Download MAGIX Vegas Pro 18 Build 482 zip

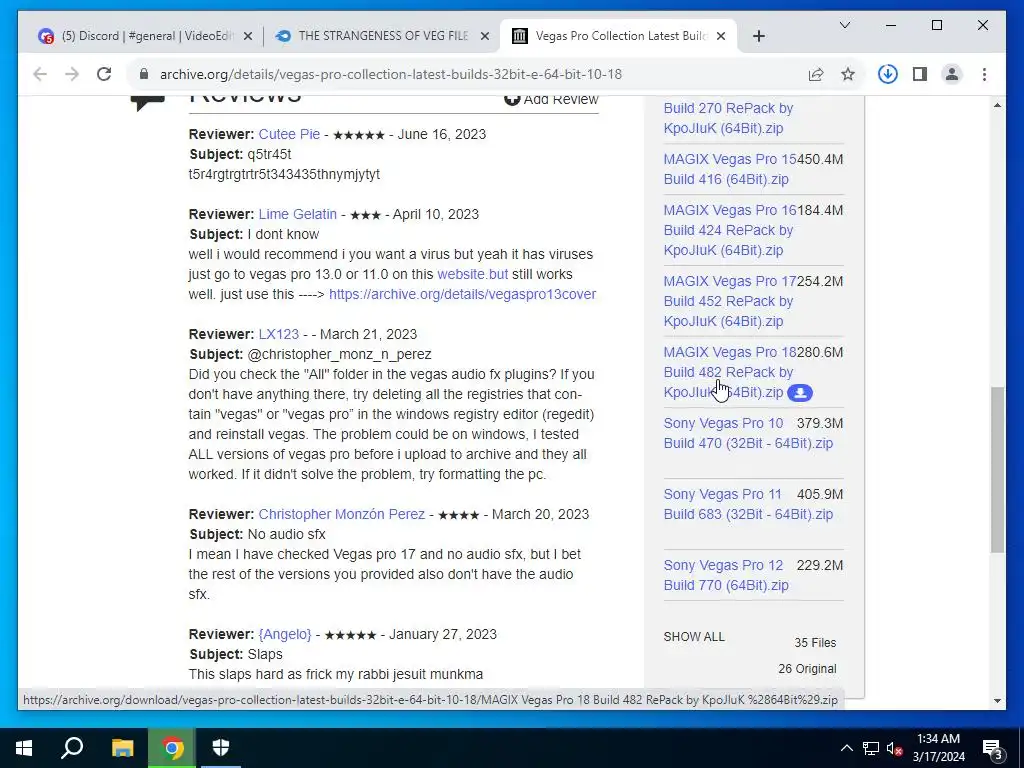pyautogui.click(x=729, y=372)
